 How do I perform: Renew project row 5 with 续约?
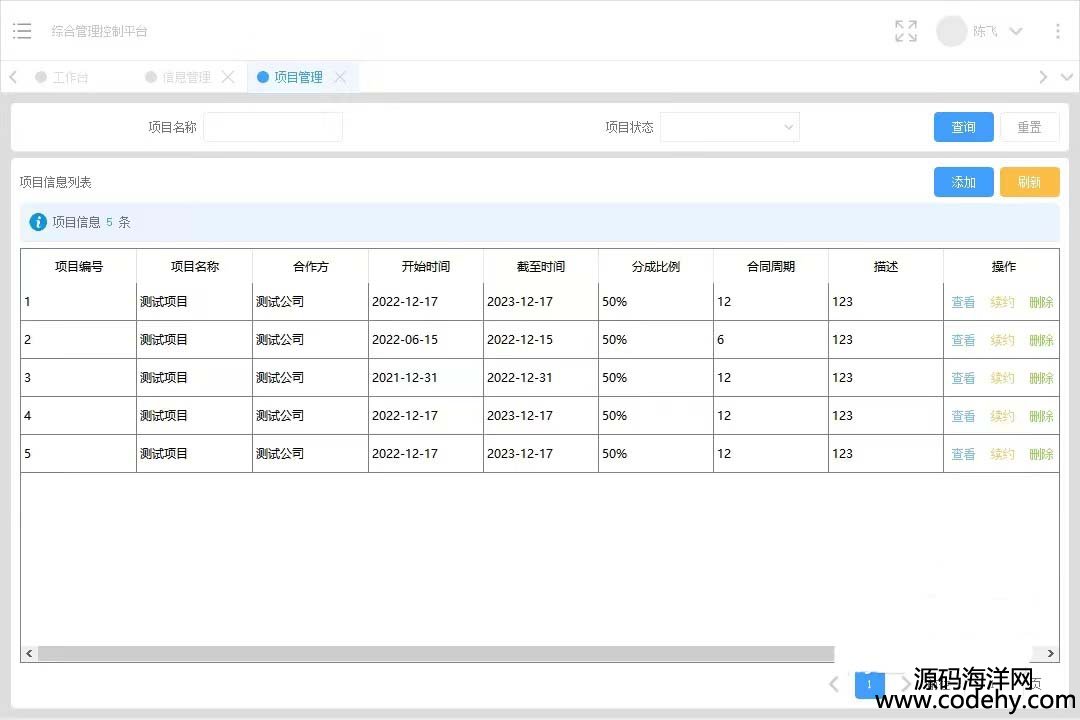[x=1002, y=453]
